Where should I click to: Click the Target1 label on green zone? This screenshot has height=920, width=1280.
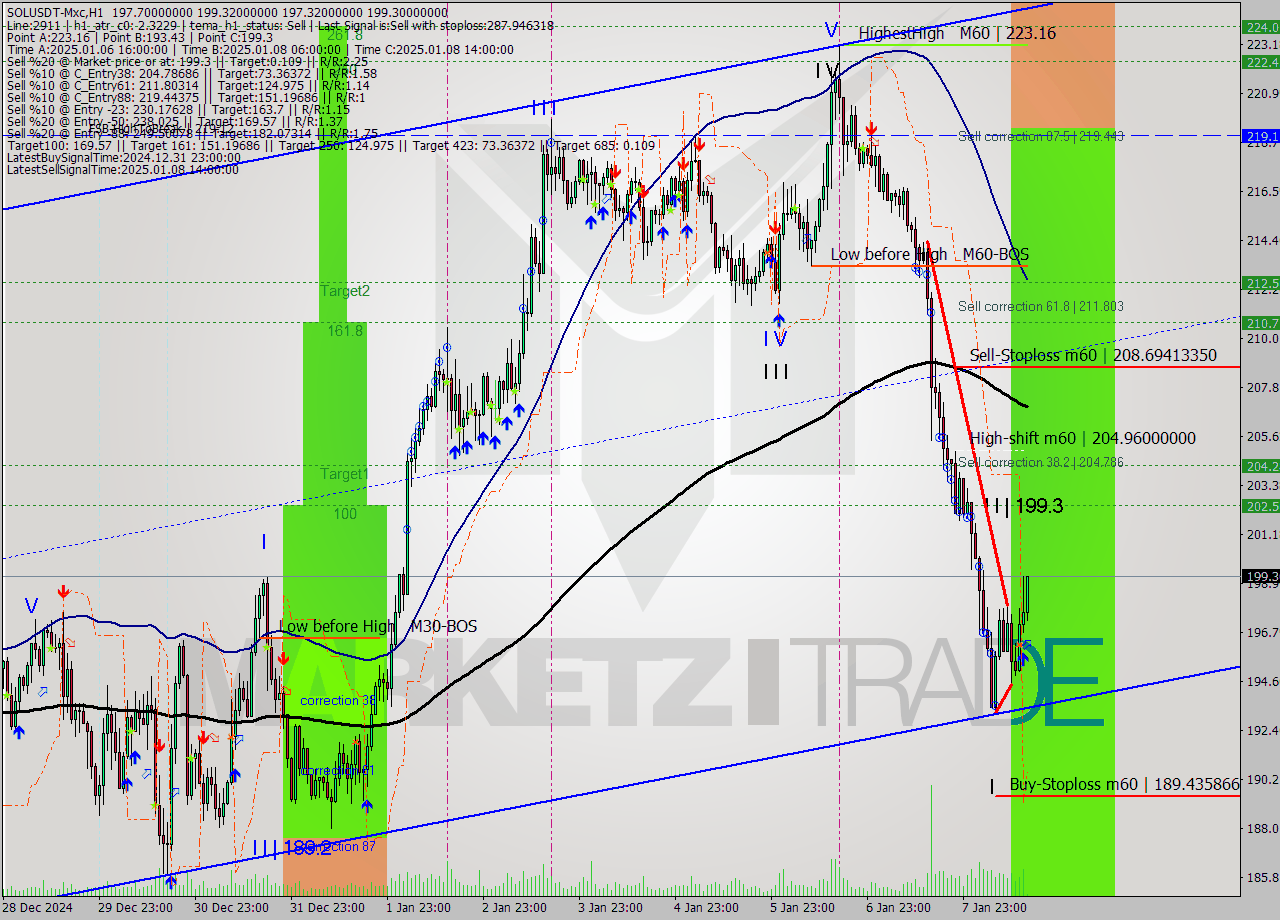(344, 474)
